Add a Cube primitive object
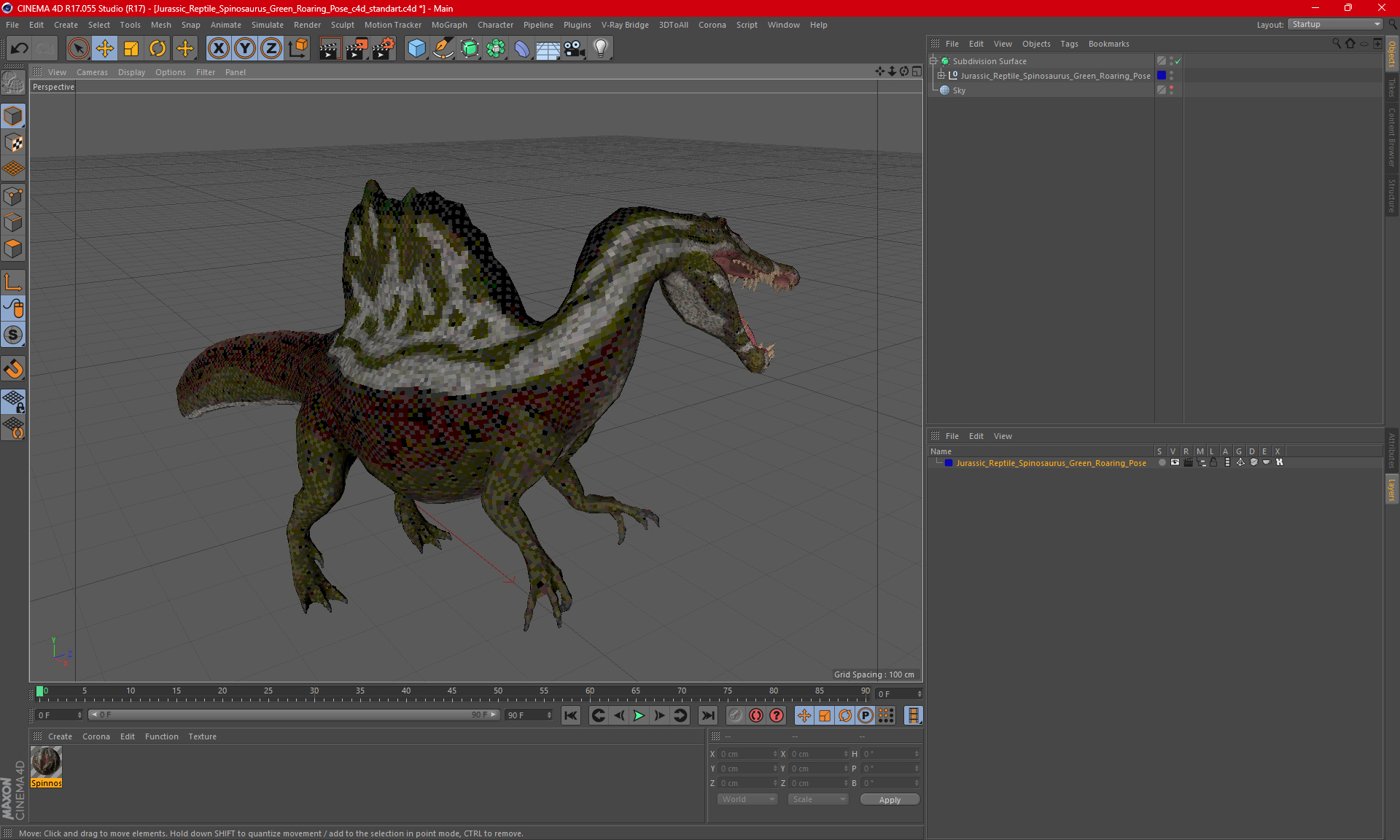This screenshot has height=840, width=1400. point(416,49)
